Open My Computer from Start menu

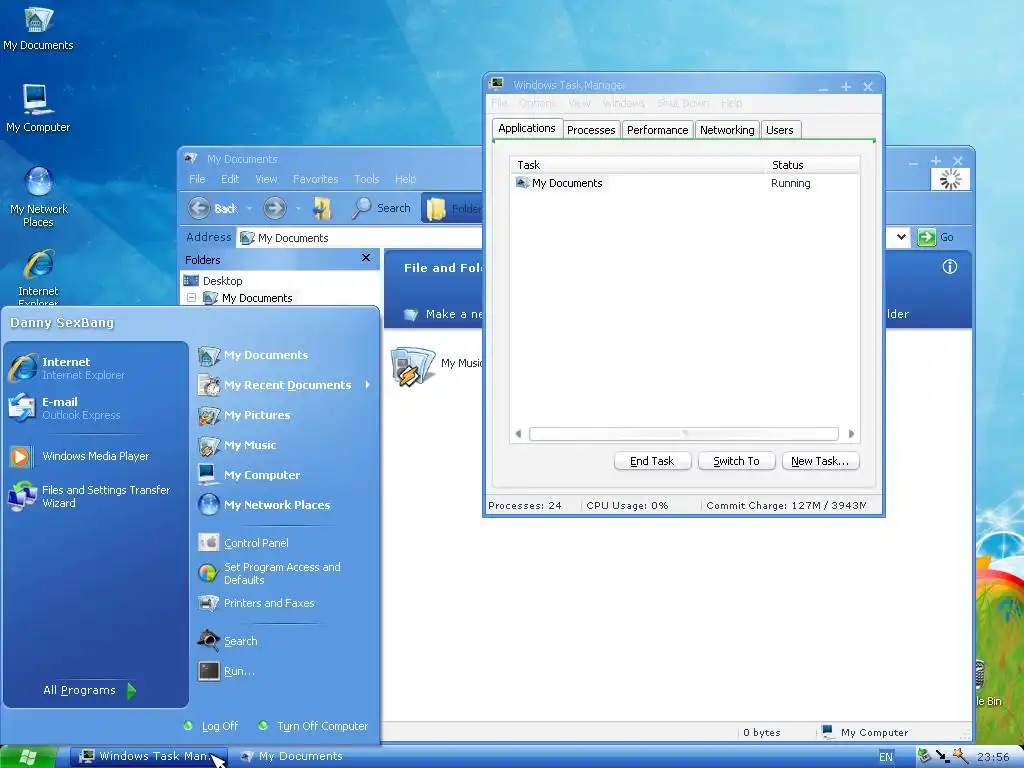[249, 475]
